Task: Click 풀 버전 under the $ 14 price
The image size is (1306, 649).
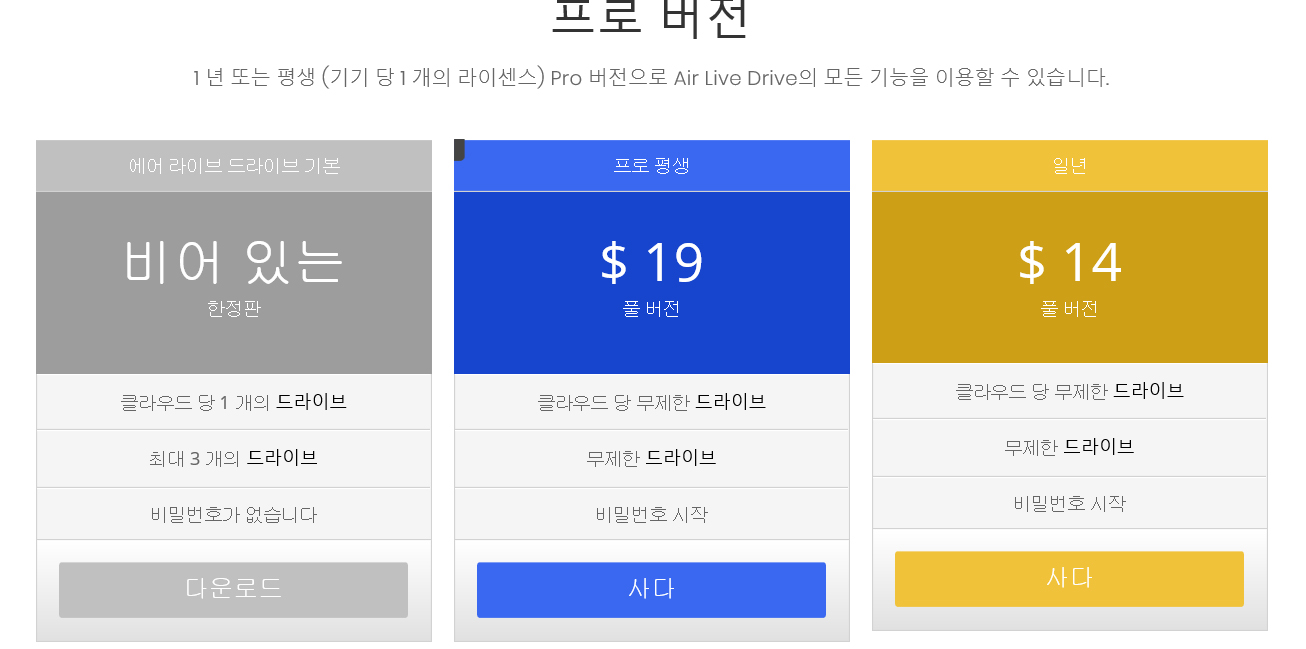Action: (1069, 309)
